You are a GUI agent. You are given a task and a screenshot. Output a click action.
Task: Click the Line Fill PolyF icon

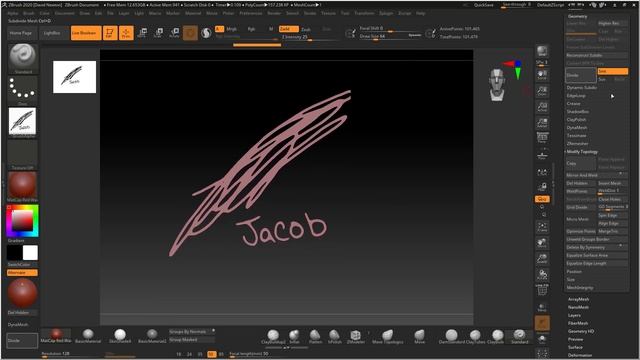click(x=542, y=289)
